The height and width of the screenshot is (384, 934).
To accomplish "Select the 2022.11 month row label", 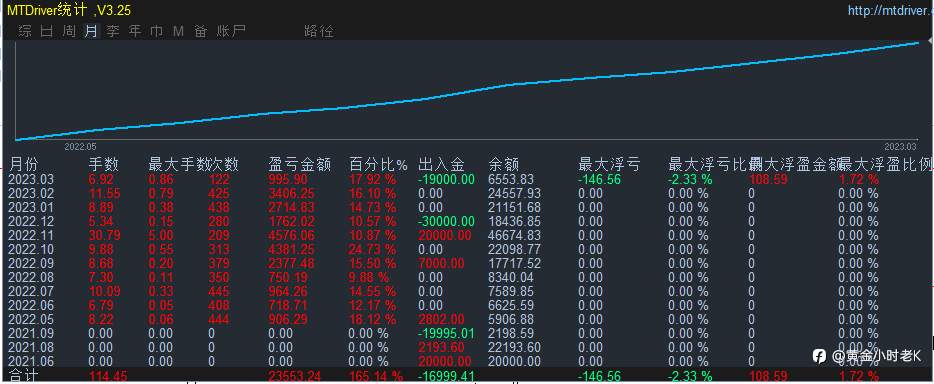I will click(x=31, y=235).
